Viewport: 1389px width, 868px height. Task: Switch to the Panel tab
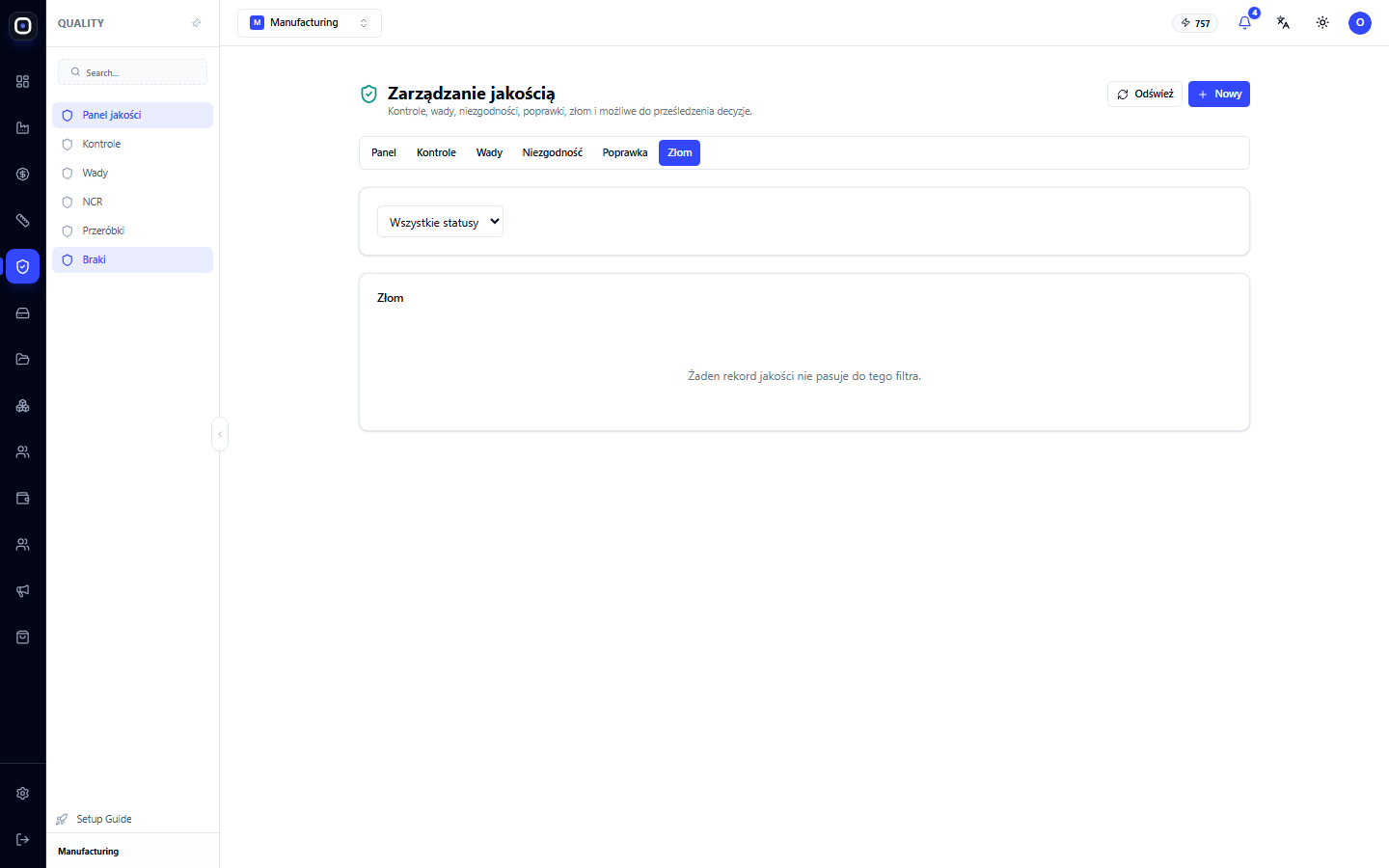384,152
